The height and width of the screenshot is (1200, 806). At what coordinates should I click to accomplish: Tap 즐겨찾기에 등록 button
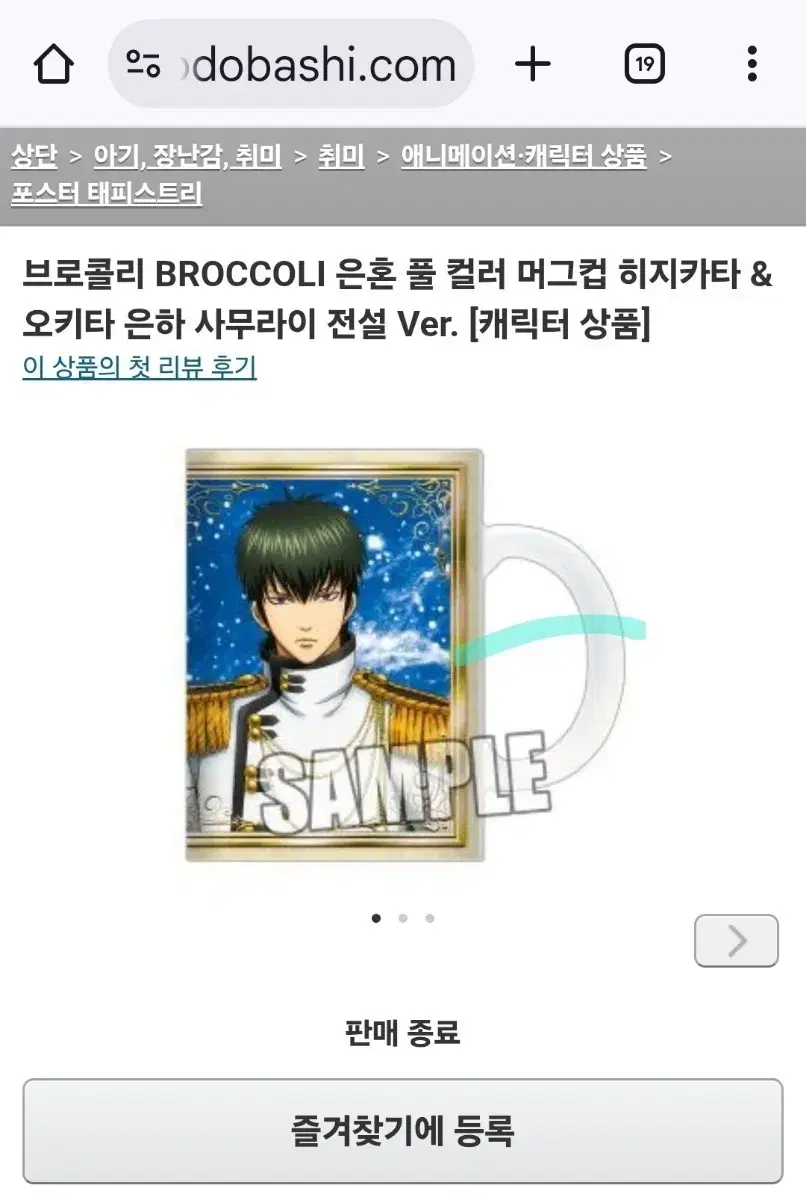click(403, 1131)
